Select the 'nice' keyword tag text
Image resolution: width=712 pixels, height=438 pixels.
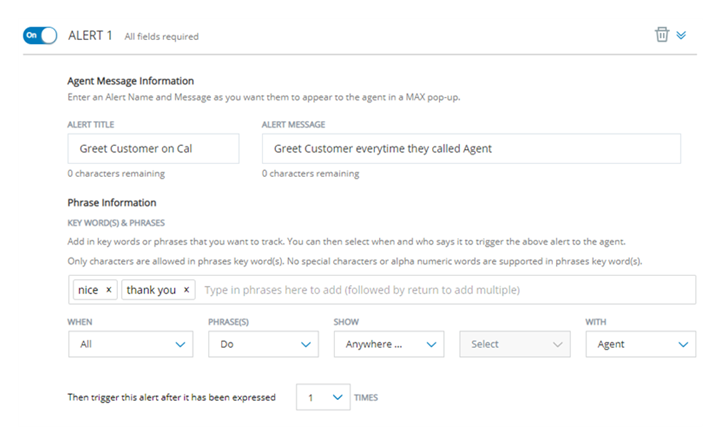[x=88, y=290]
